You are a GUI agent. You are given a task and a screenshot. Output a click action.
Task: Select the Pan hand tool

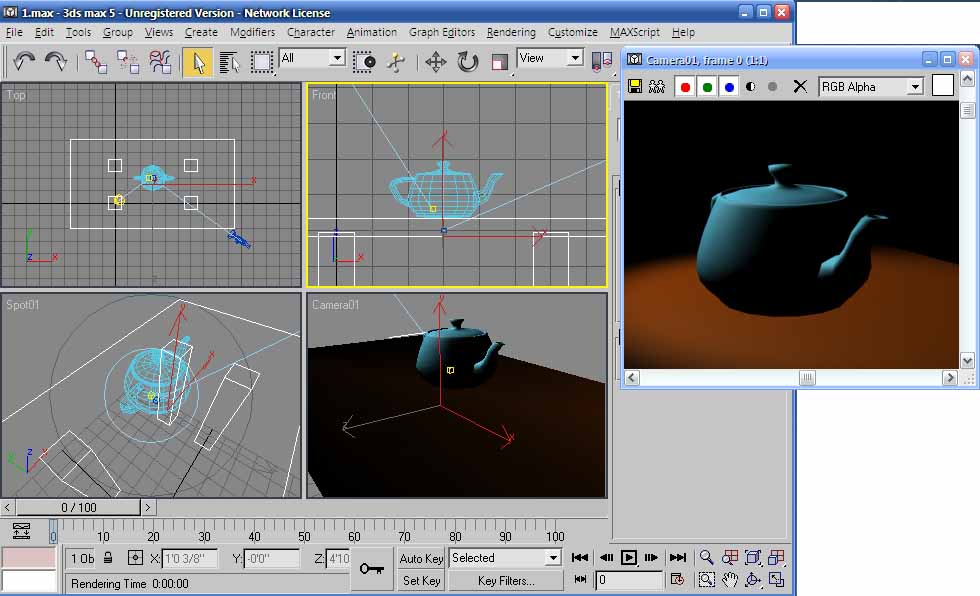pyautogui.click(x=729, y=580)
